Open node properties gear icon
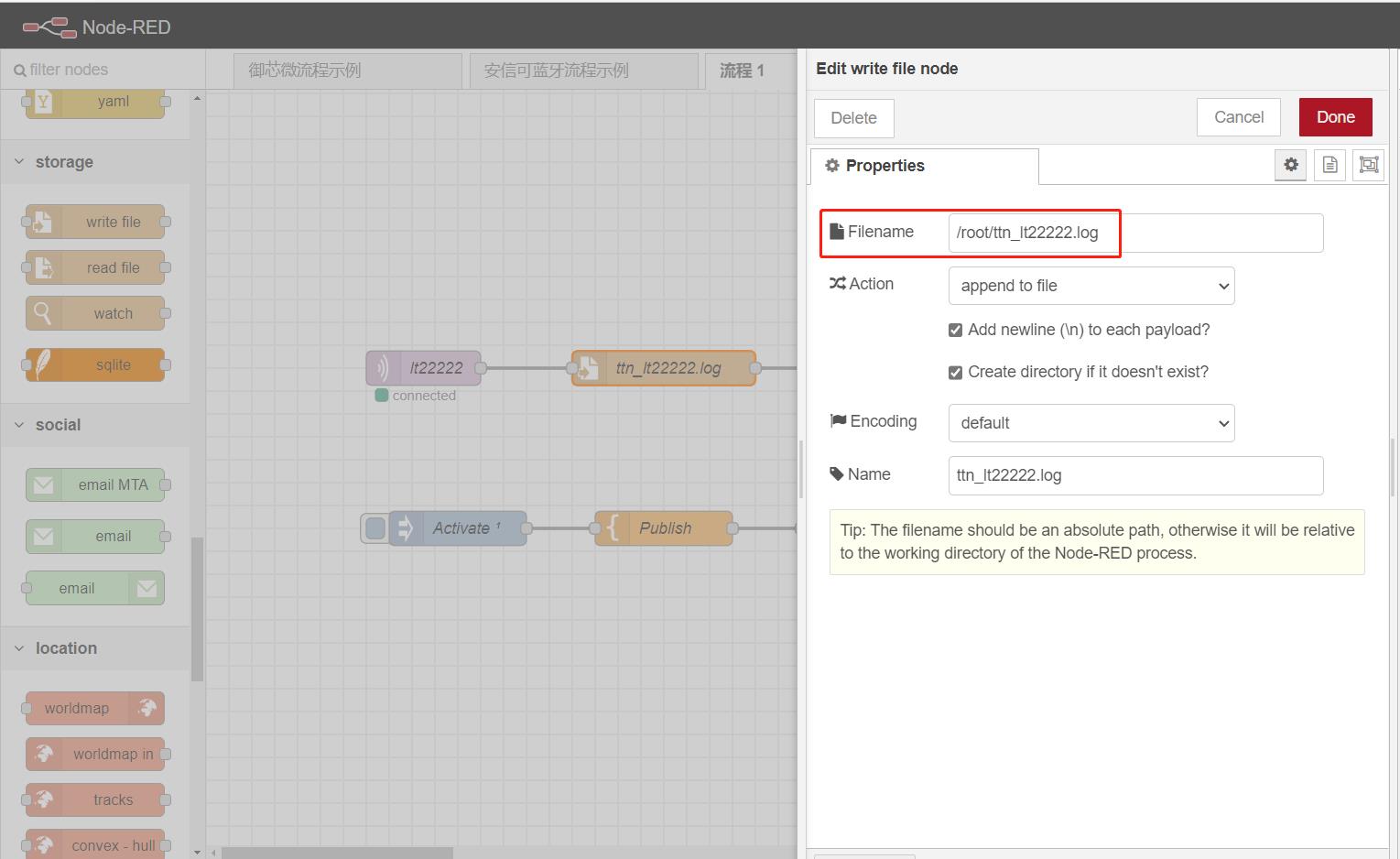Screen dimensions: 1400x859 click(1291, 165)
